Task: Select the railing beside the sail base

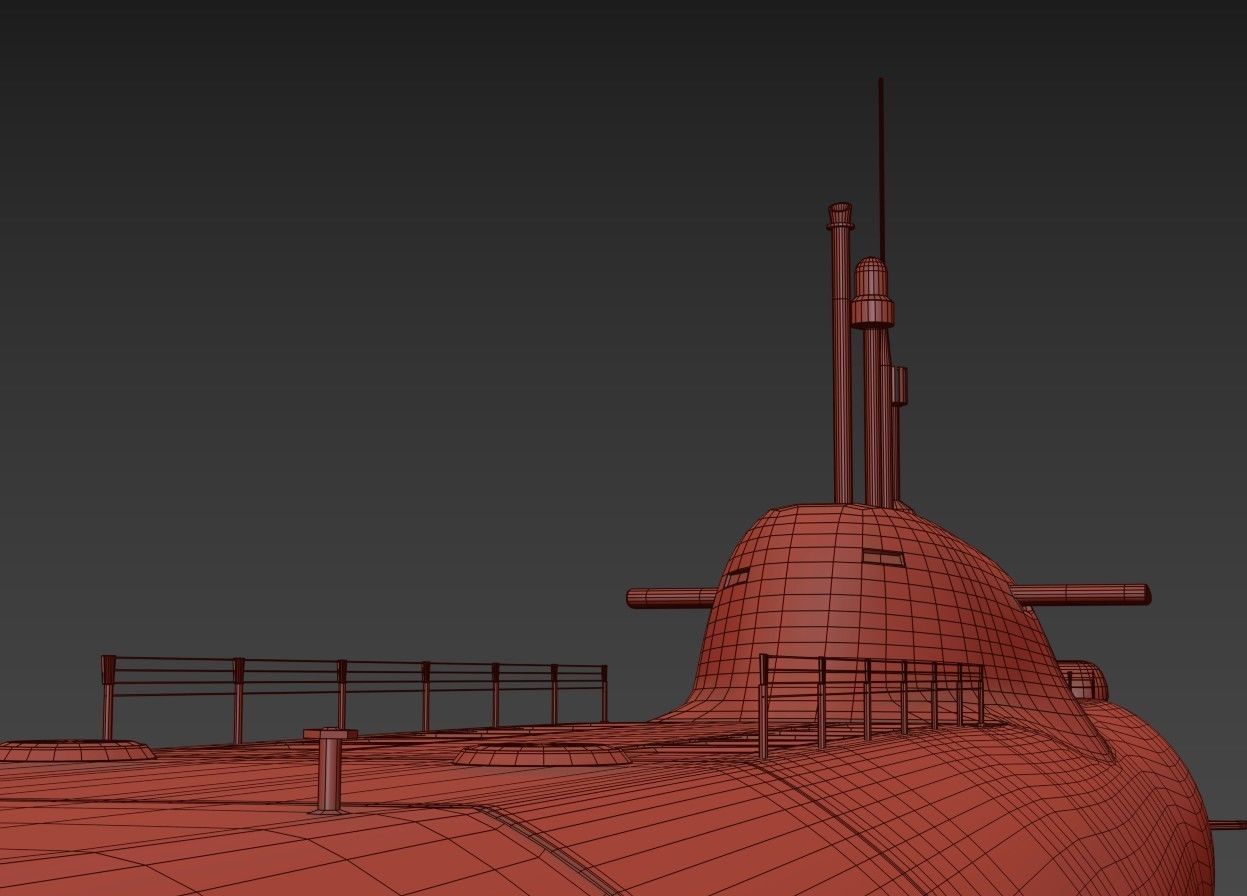Action: [x=871, y=704]
